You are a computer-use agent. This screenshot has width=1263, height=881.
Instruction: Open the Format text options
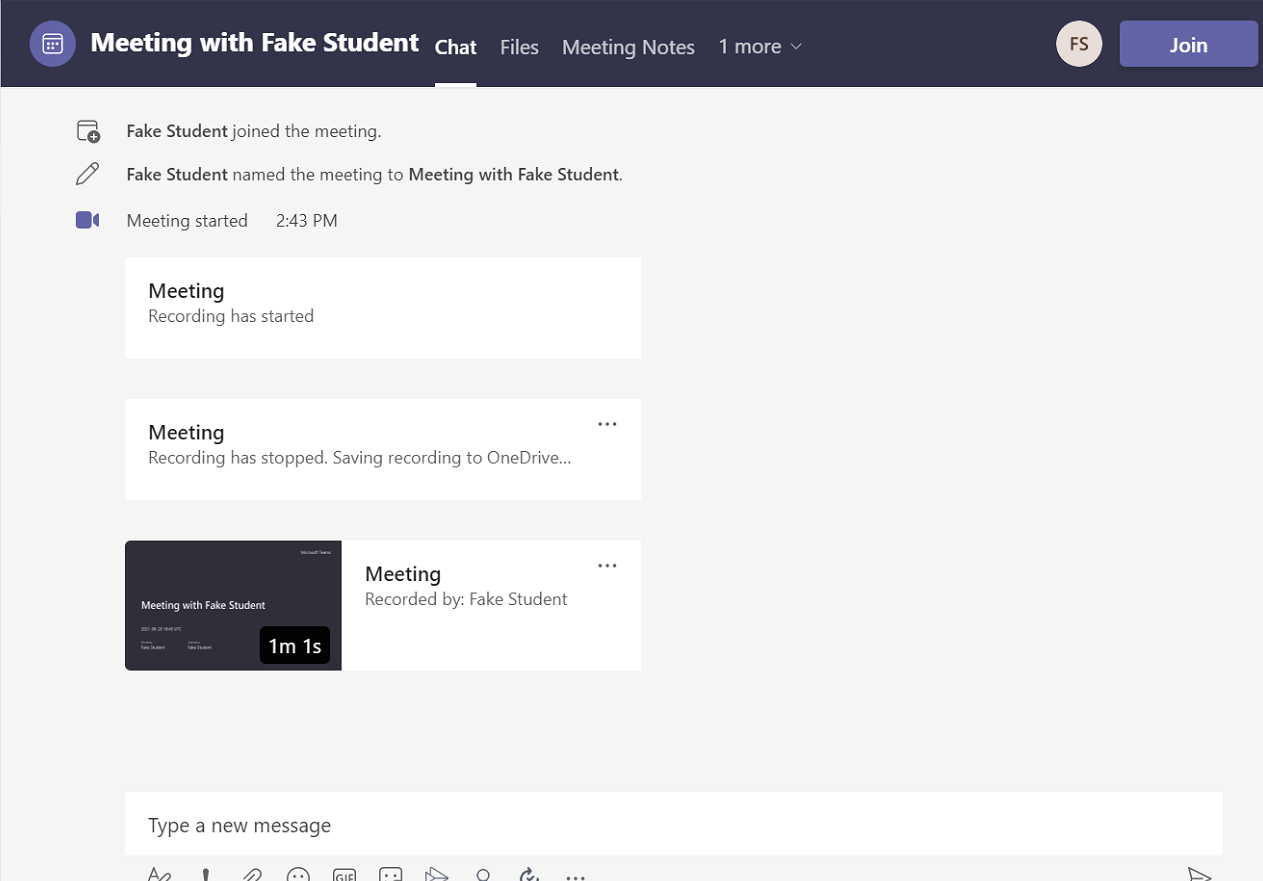(159, 874)
